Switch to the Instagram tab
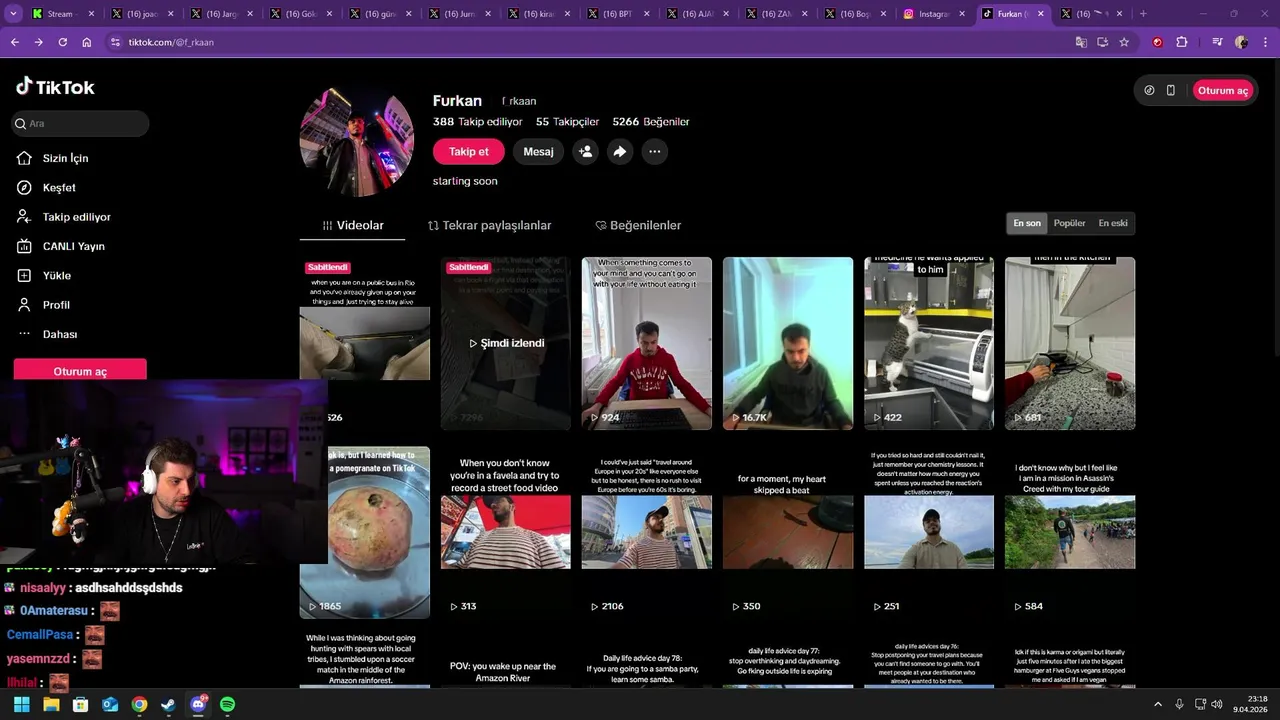Screen dimensions: 1280x720 pos(934,14)
